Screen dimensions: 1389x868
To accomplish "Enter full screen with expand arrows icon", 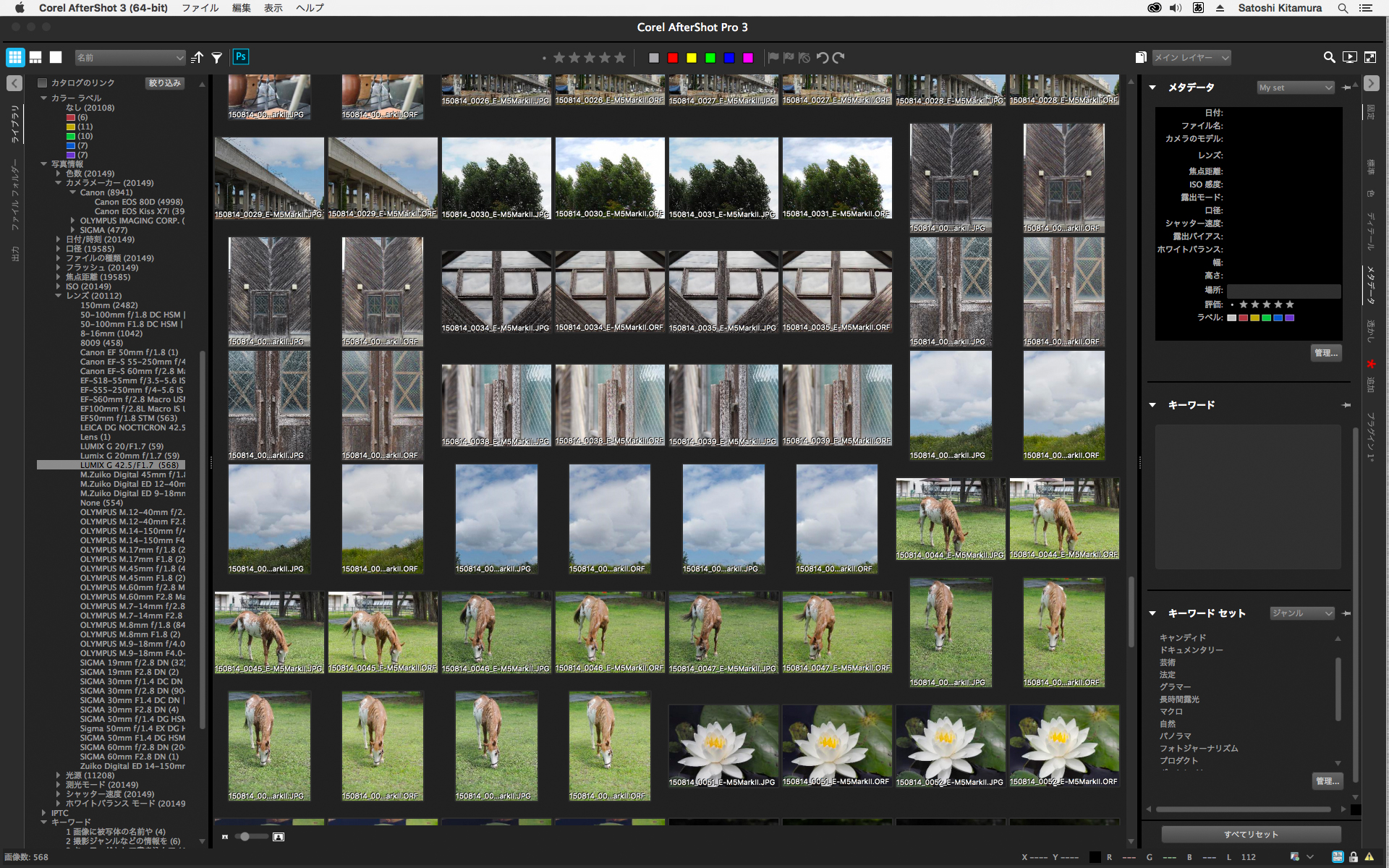I will coord(1370,57).
